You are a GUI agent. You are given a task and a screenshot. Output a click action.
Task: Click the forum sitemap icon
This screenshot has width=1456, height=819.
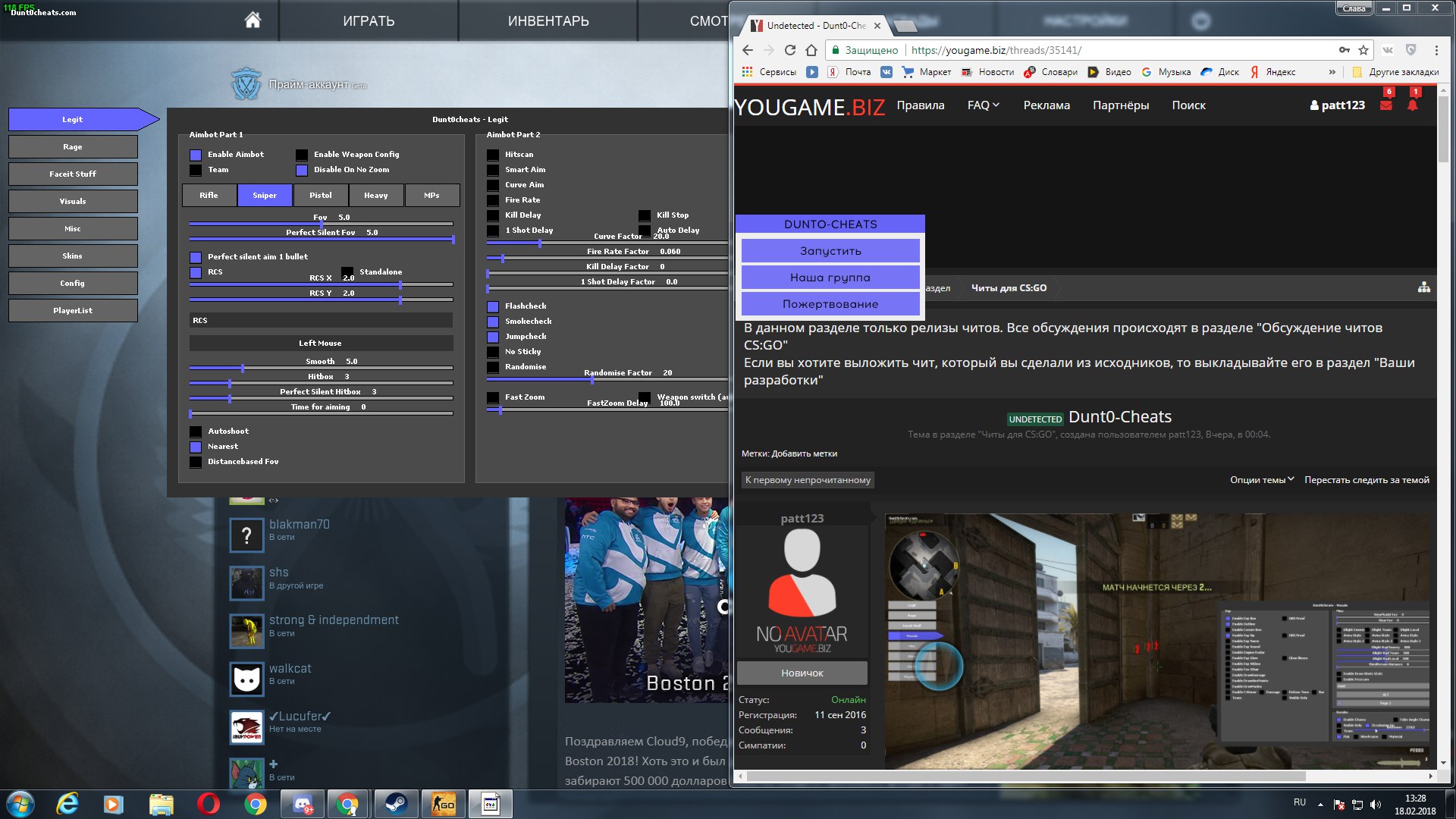1423,287
